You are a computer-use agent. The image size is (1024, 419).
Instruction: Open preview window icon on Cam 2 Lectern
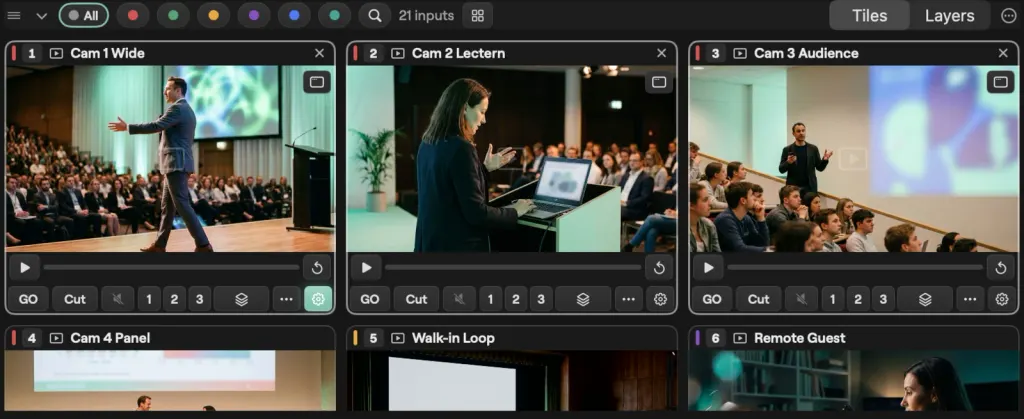tap(659, 82)
